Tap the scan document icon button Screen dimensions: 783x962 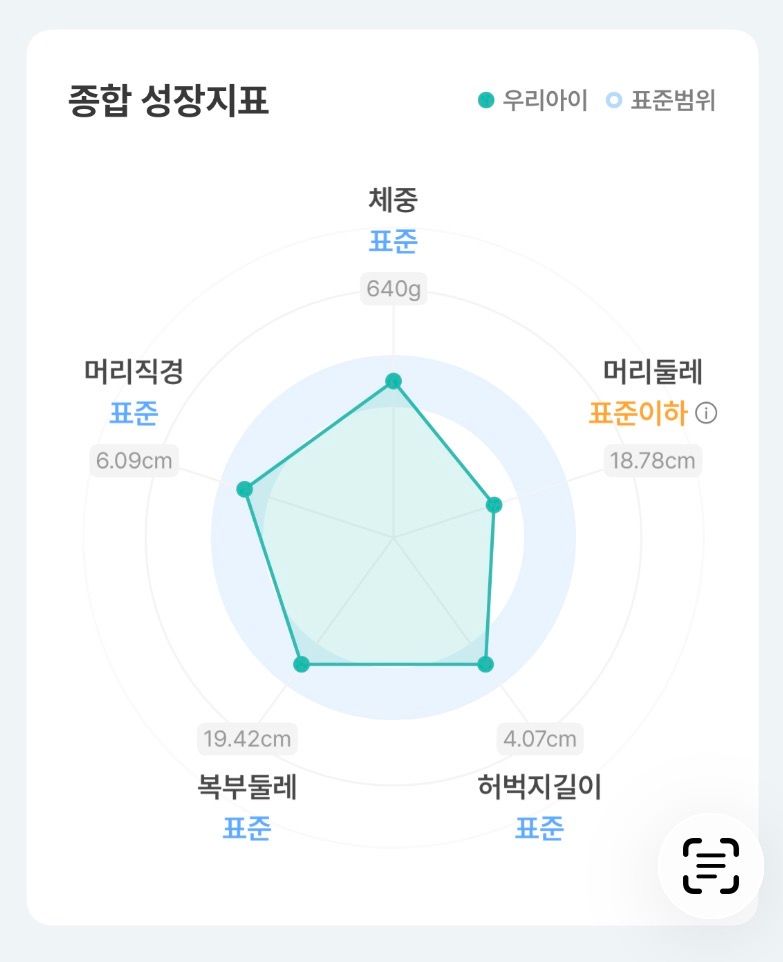(x=710, y=865)
